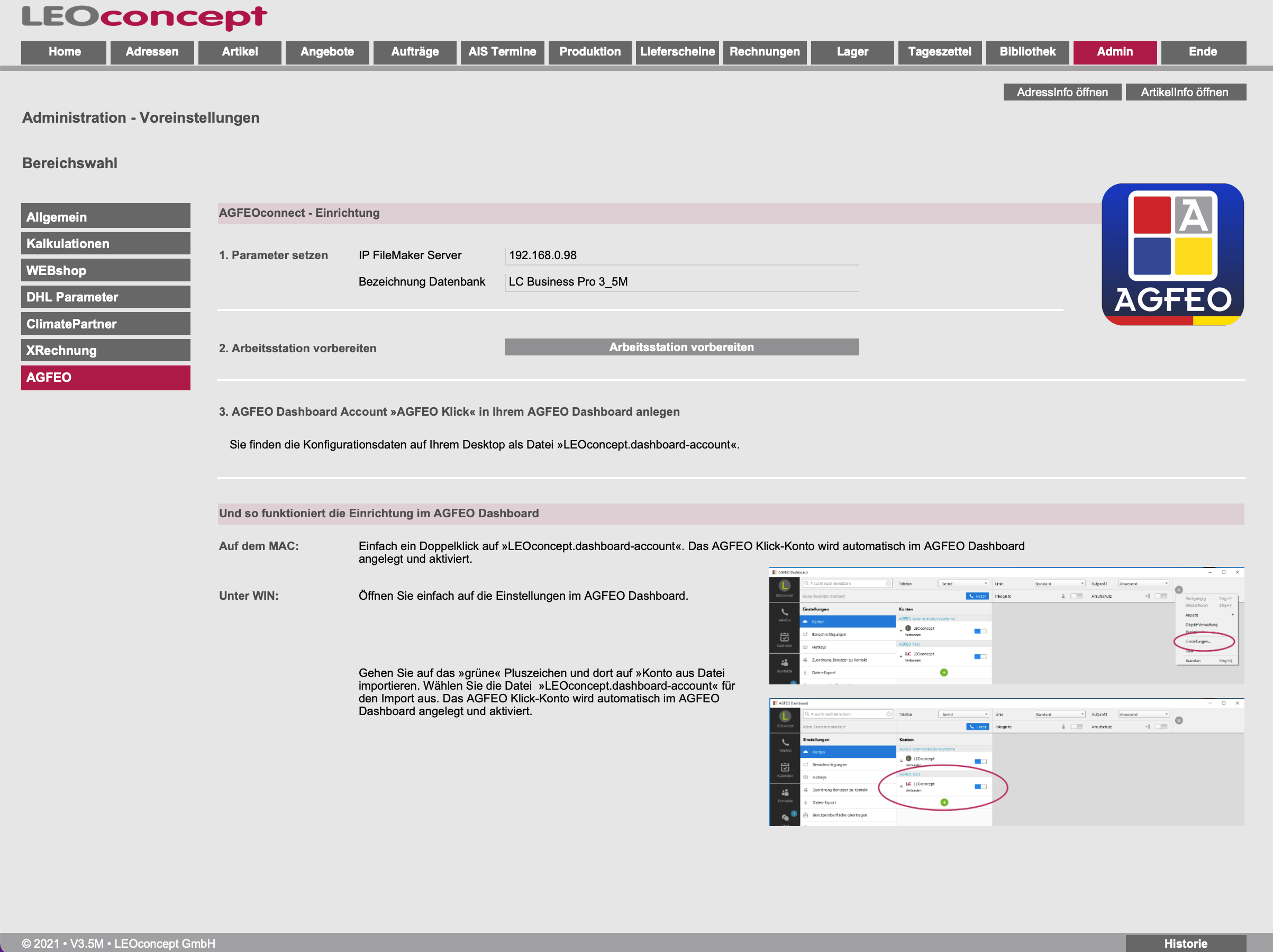Click Ende to quit
Screen dimensions: 1273x952
click(x=1203, y=52)
